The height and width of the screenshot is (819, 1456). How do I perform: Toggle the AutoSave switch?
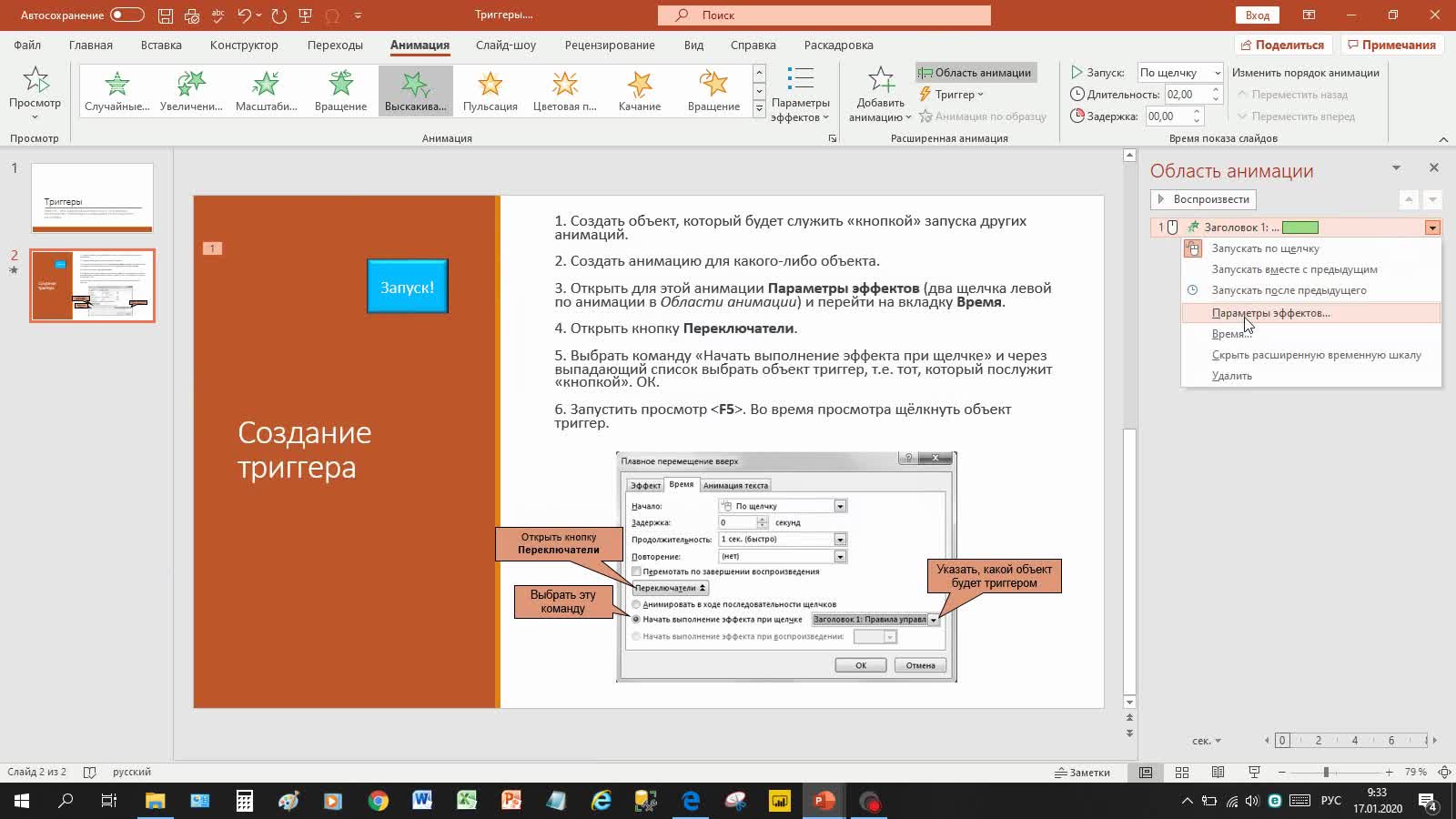(127, 15)
